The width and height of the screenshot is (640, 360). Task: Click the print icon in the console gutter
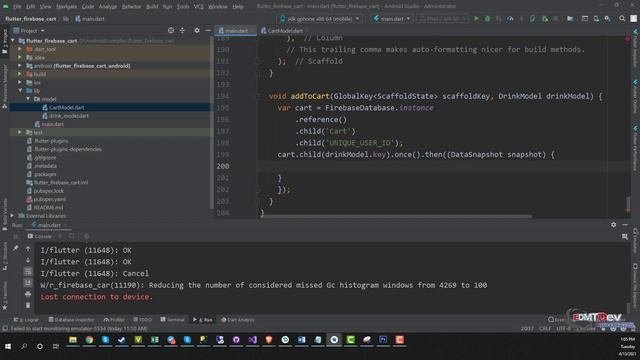pyautogui.click(x=28, y=294)
